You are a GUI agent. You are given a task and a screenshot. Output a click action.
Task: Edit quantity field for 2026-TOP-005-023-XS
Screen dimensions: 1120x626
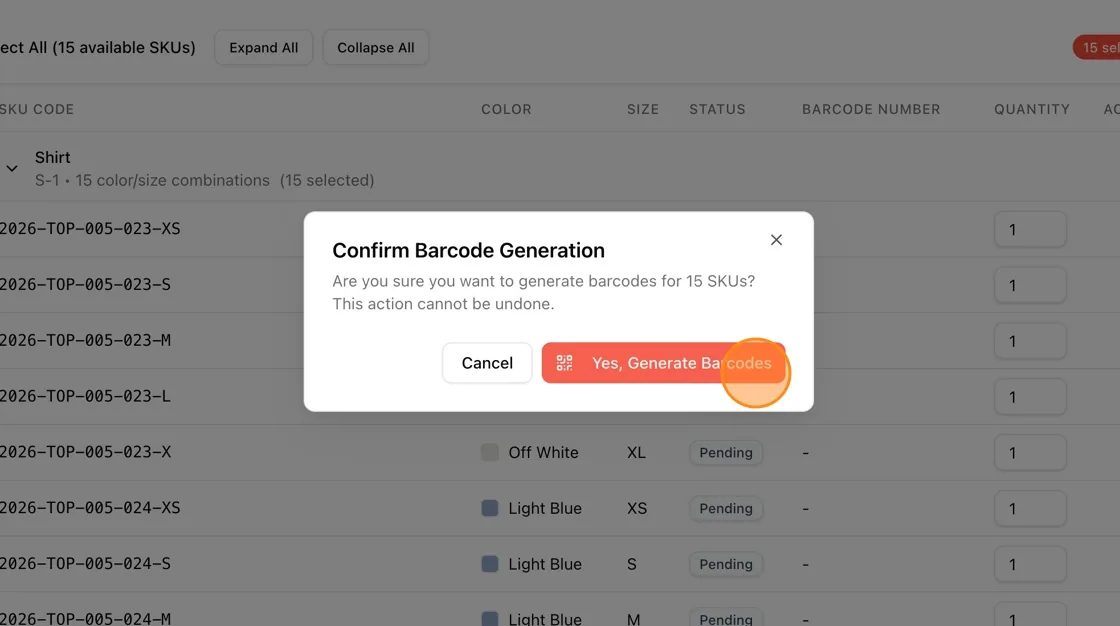tap(1030, 229)
